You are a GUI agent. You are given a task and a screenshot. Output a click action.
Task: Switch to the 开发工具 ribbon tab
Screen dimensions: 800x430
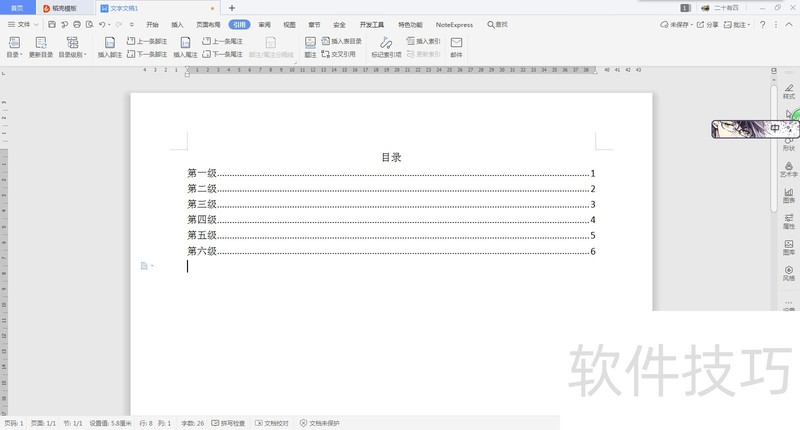pyautogui.click(x=371, y=24)
